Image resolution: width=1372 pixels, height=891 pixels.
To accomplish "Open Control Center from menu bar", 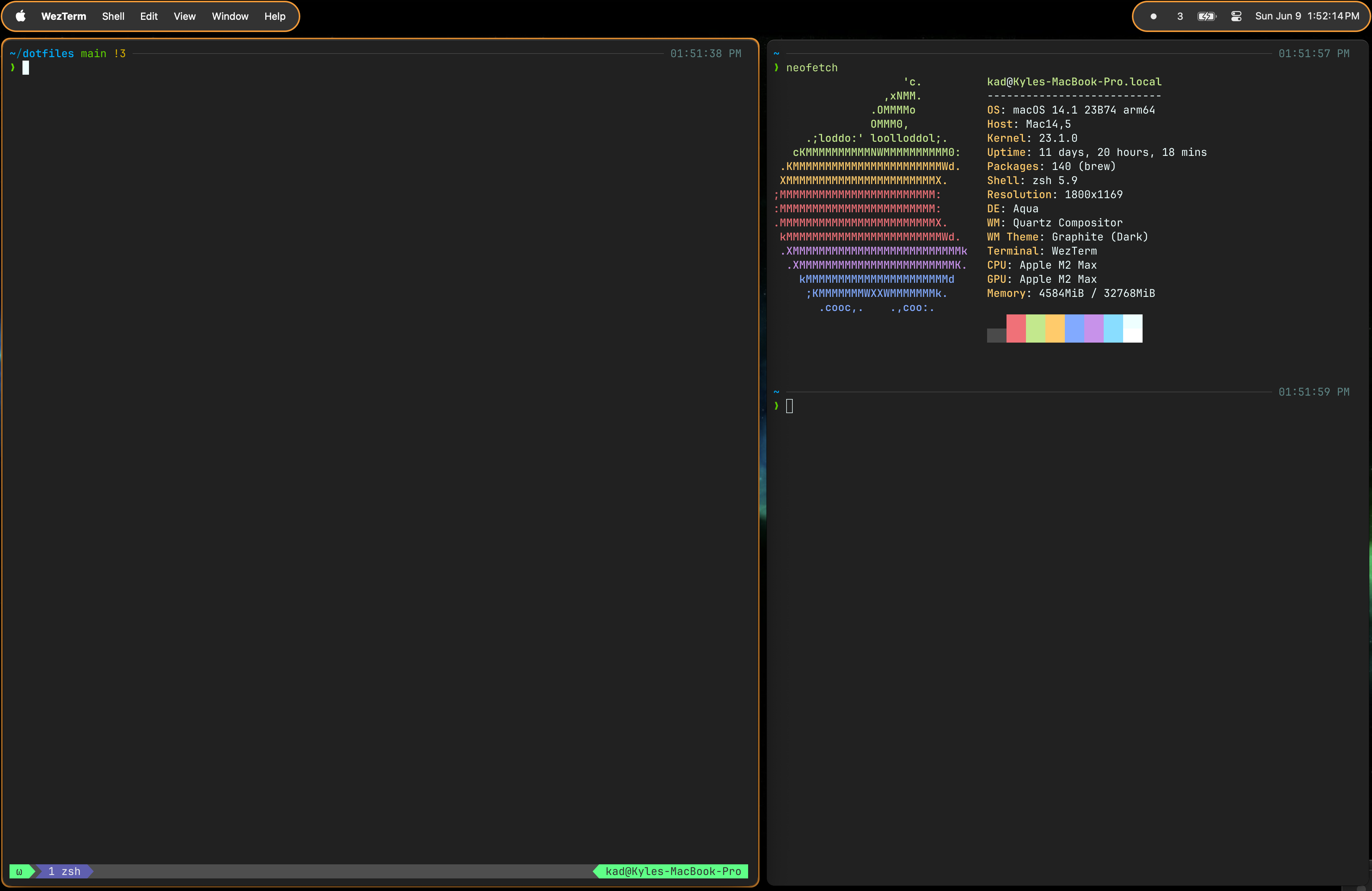I will click(x=1236, y=16).
